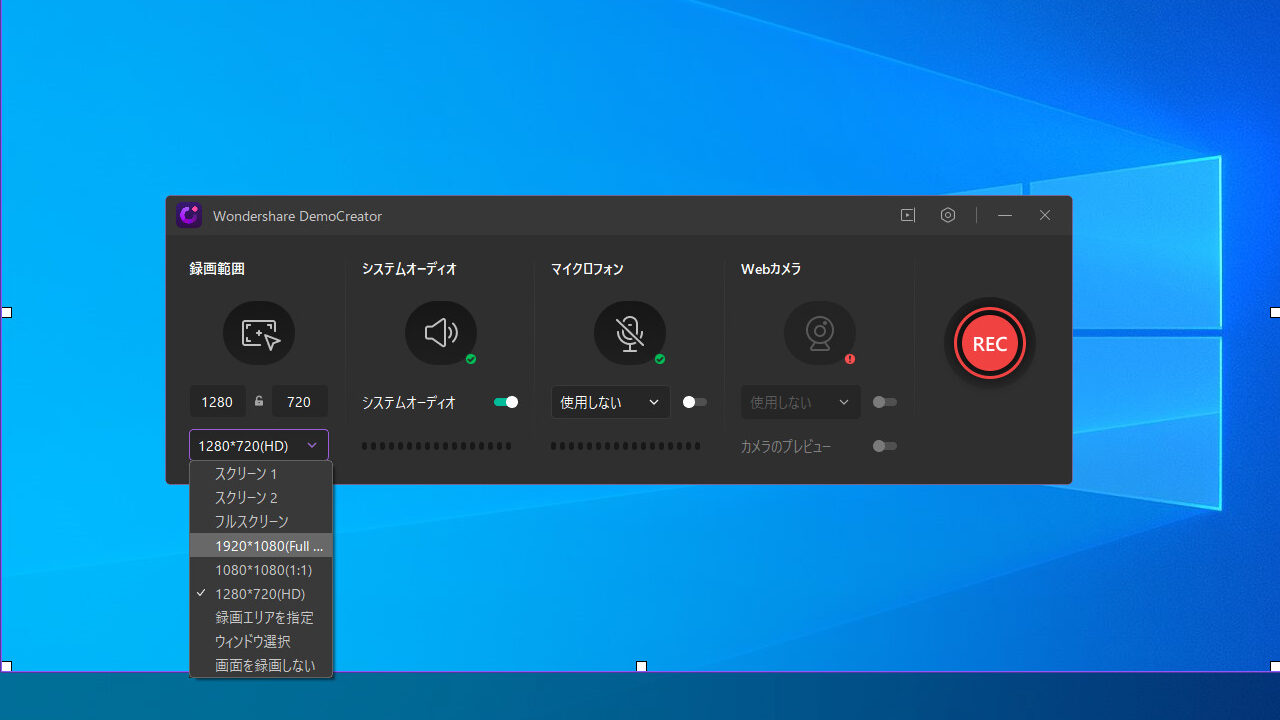
Task: Click the webcam icon
Action: pyautogui.click(x=820, y=333)
